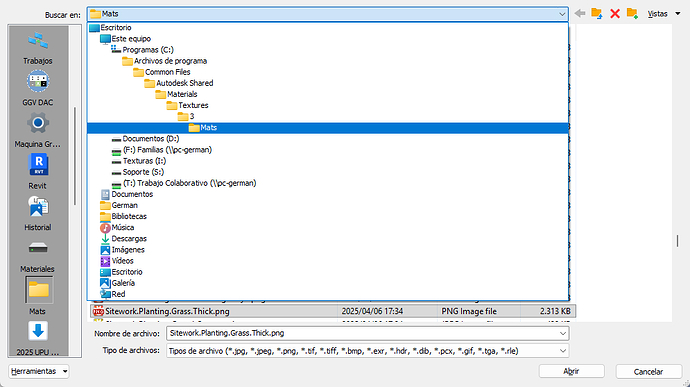Click the Cancelar button
The height and width of the screenshot is (387, 690).
tap(648, 372)
